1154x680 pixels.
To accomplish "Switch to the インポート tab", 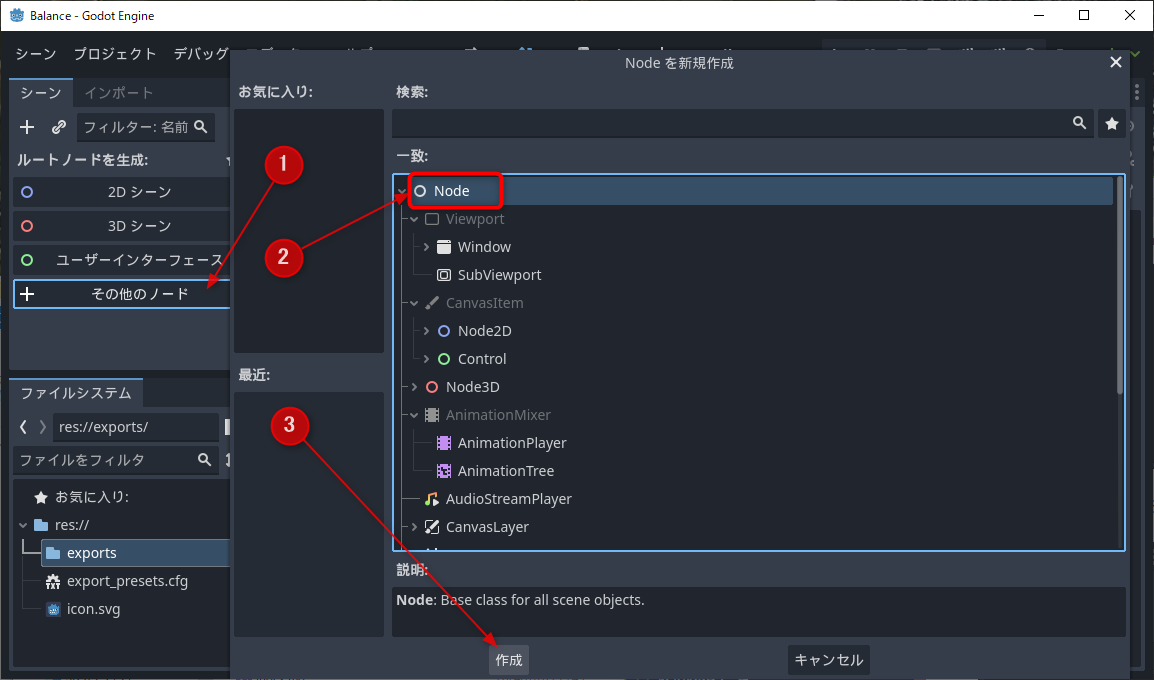I will click(118, 93).
